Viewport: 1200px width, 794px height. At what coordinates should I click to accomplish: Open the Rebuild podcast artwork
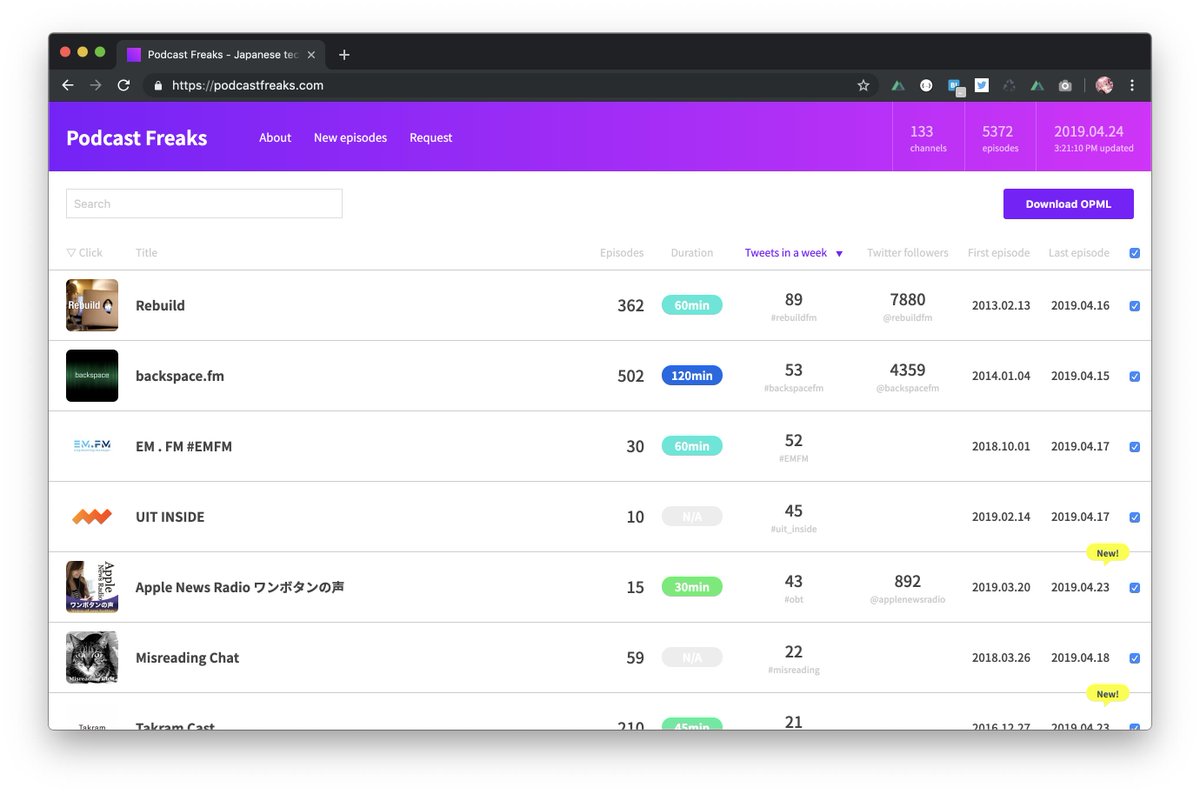[92, 305]
